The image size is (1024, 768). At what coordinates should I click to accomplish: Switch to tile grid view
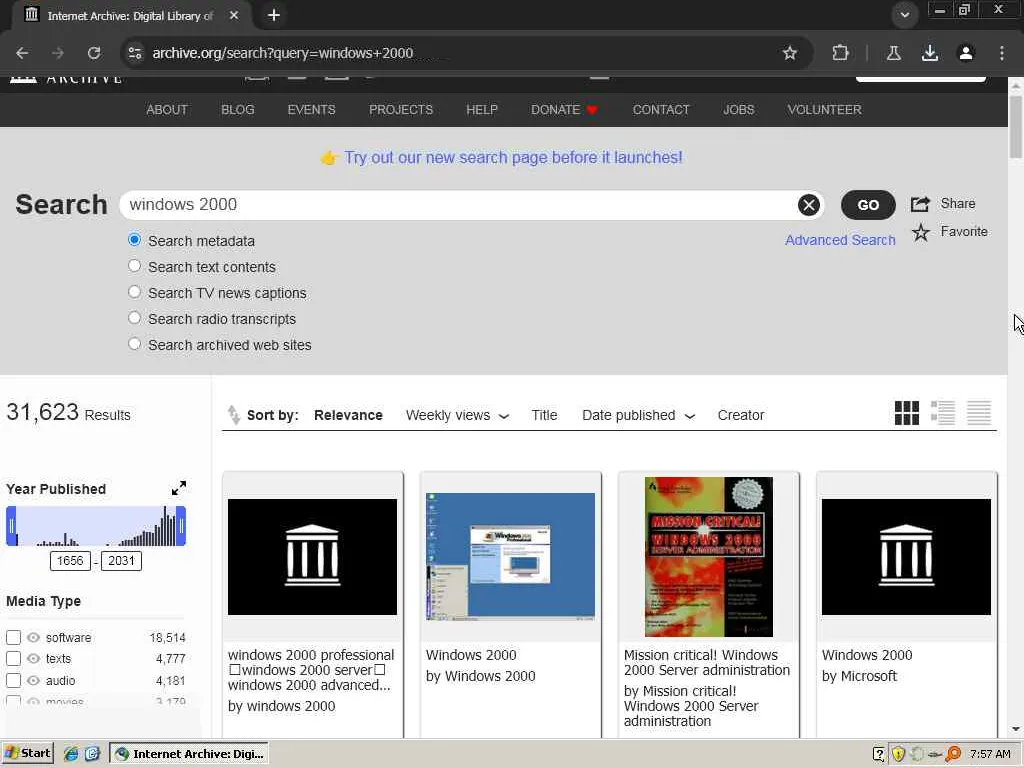point(906,413)
